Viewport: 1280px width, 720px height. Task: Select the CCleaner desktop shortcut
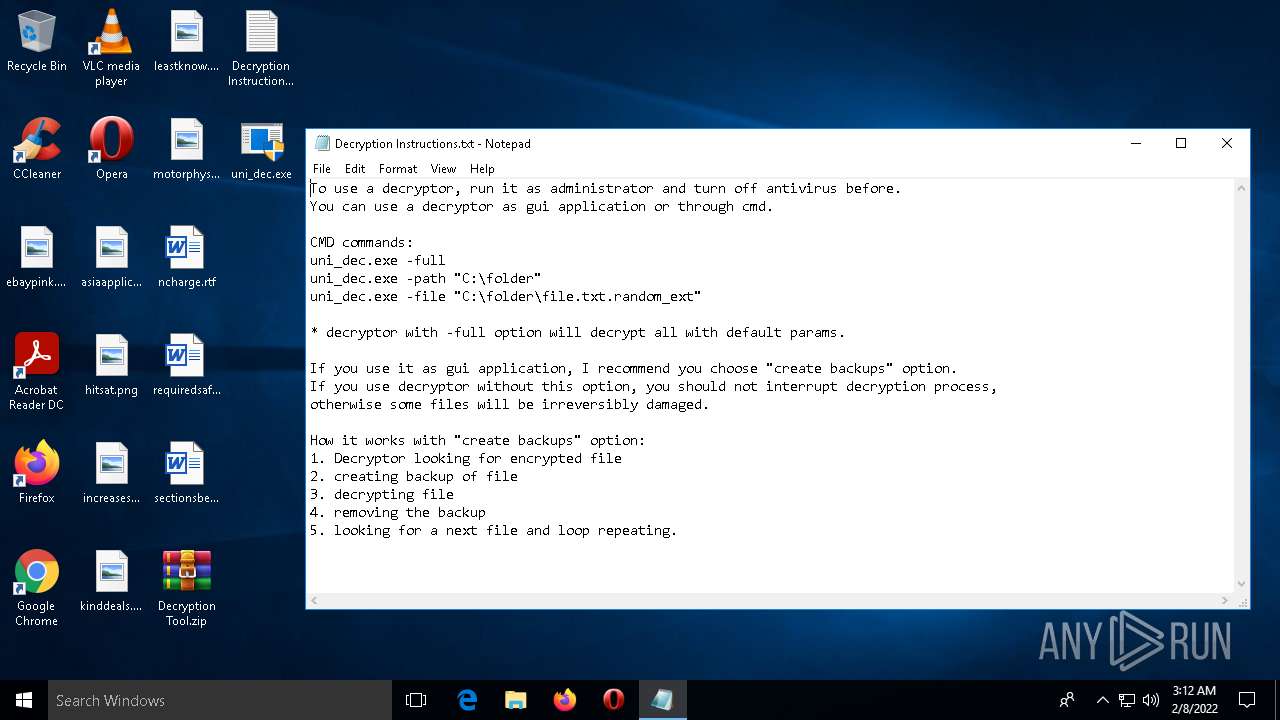pyautogui.click(x=37, y=150)
